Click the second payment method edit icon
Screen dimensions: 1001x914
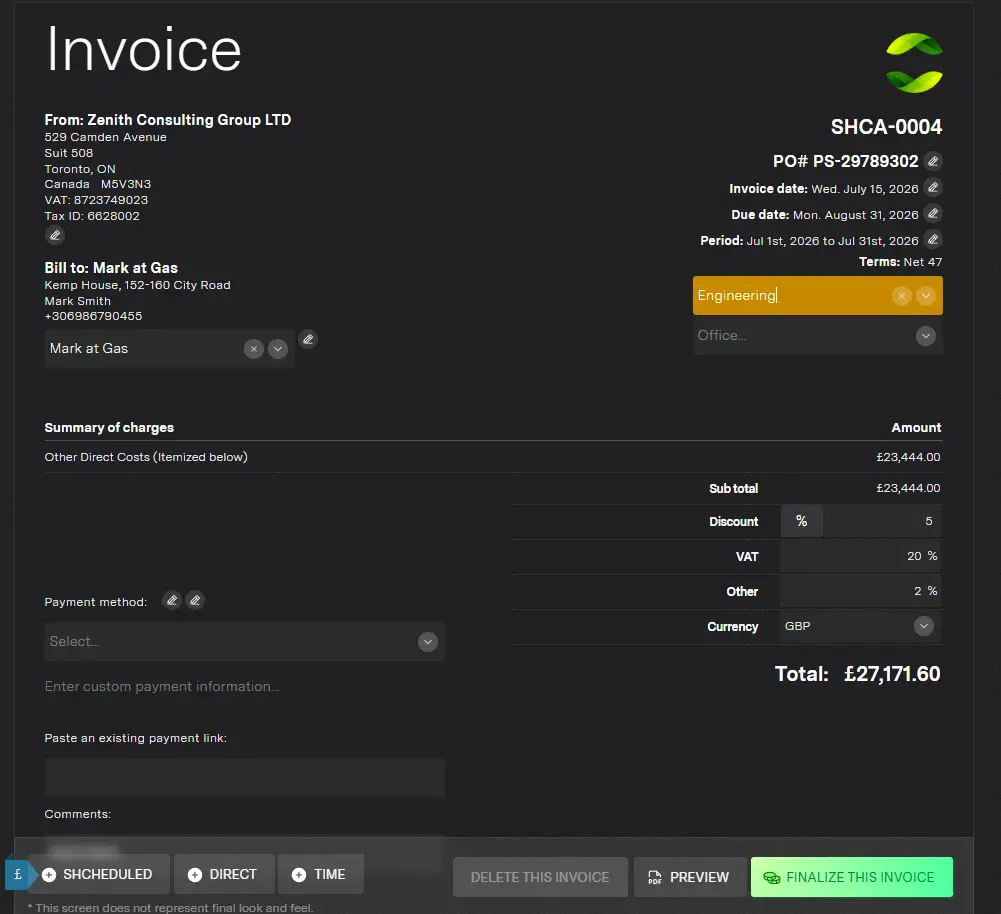(x=195, y=601)
